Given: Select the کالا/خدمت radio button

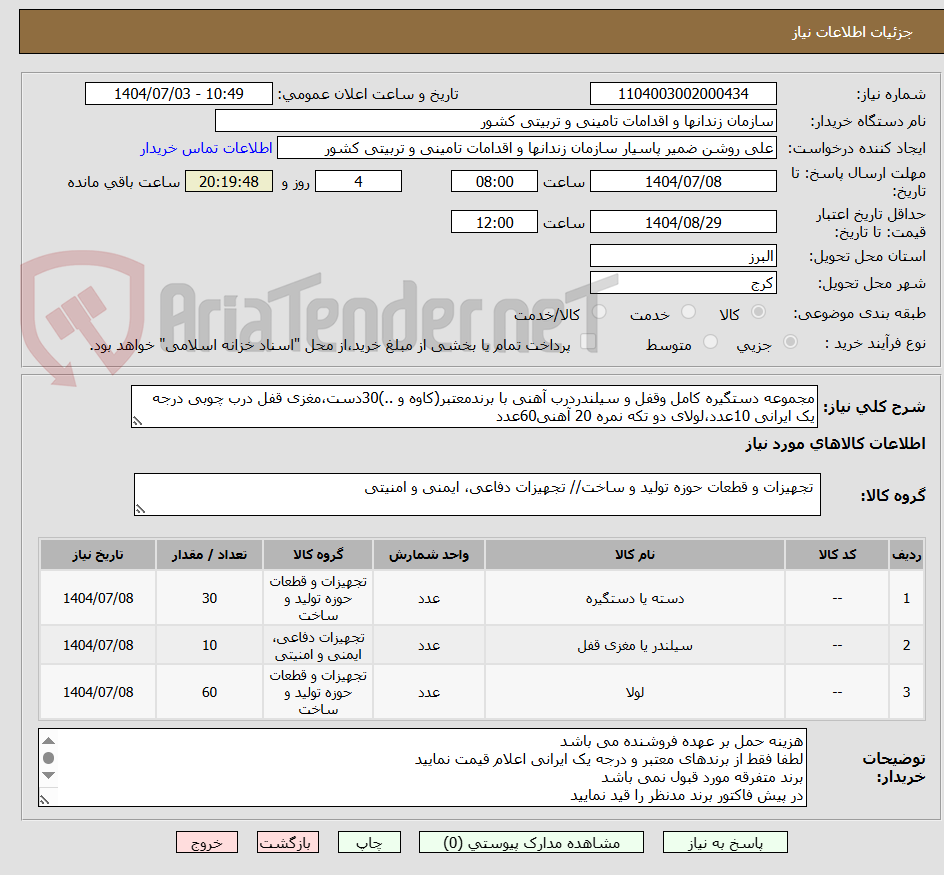Looking at the screenshot, I should pos(599,312).
